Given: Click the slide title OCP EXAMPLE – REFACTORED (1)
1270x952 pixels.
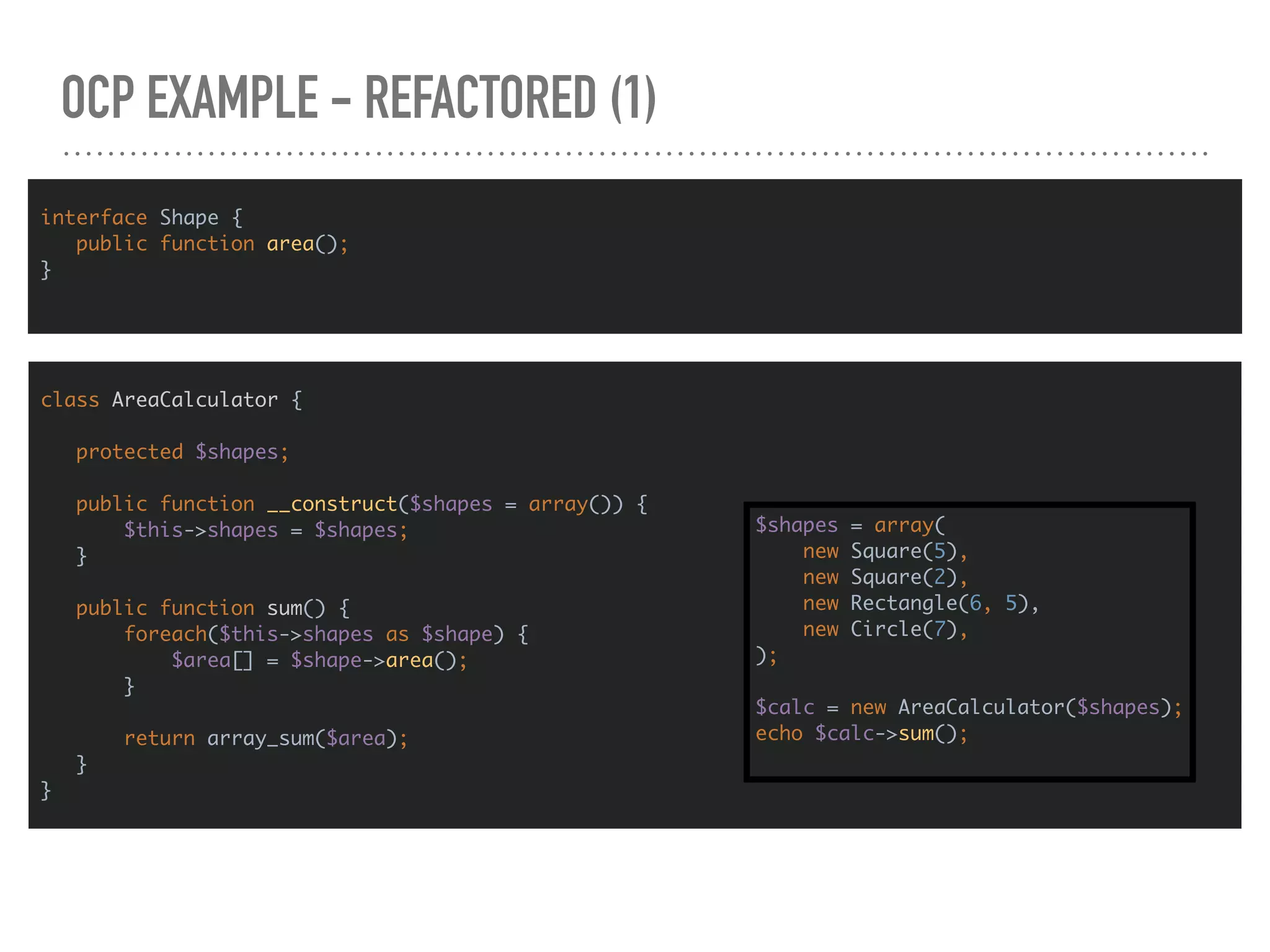Looking at the screenshot, I should tap(358, 97).
